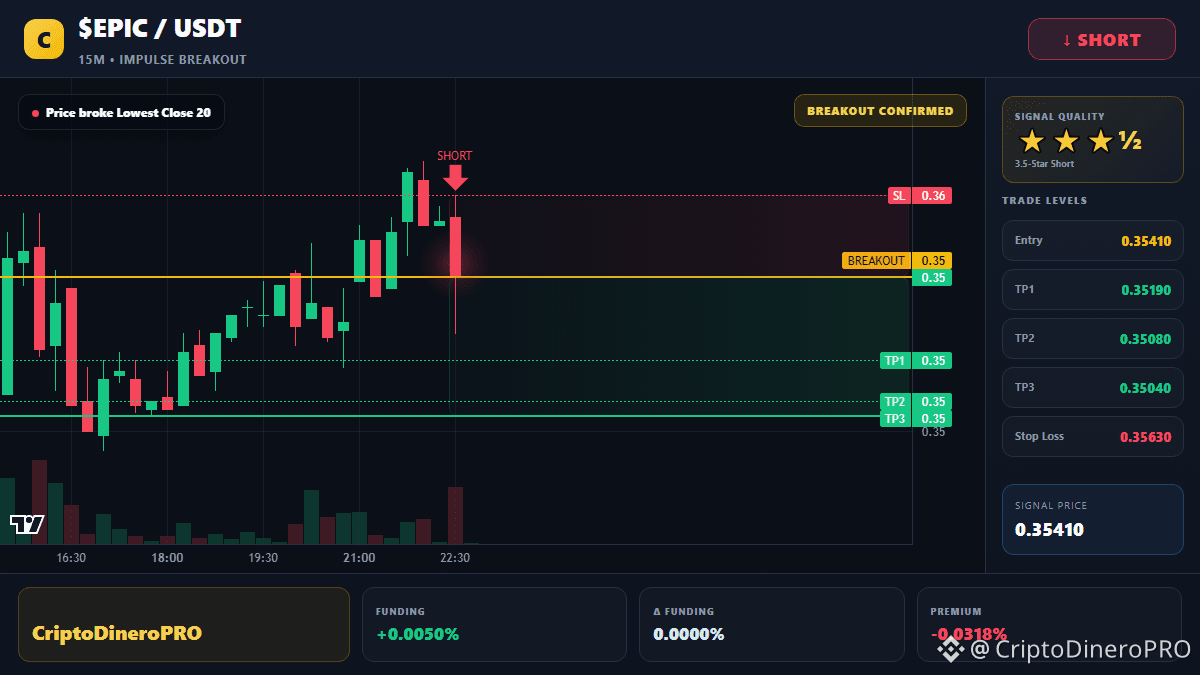Click the Funding +0.0050% card
Screen dimensions: 1200x675
[494, 624]
